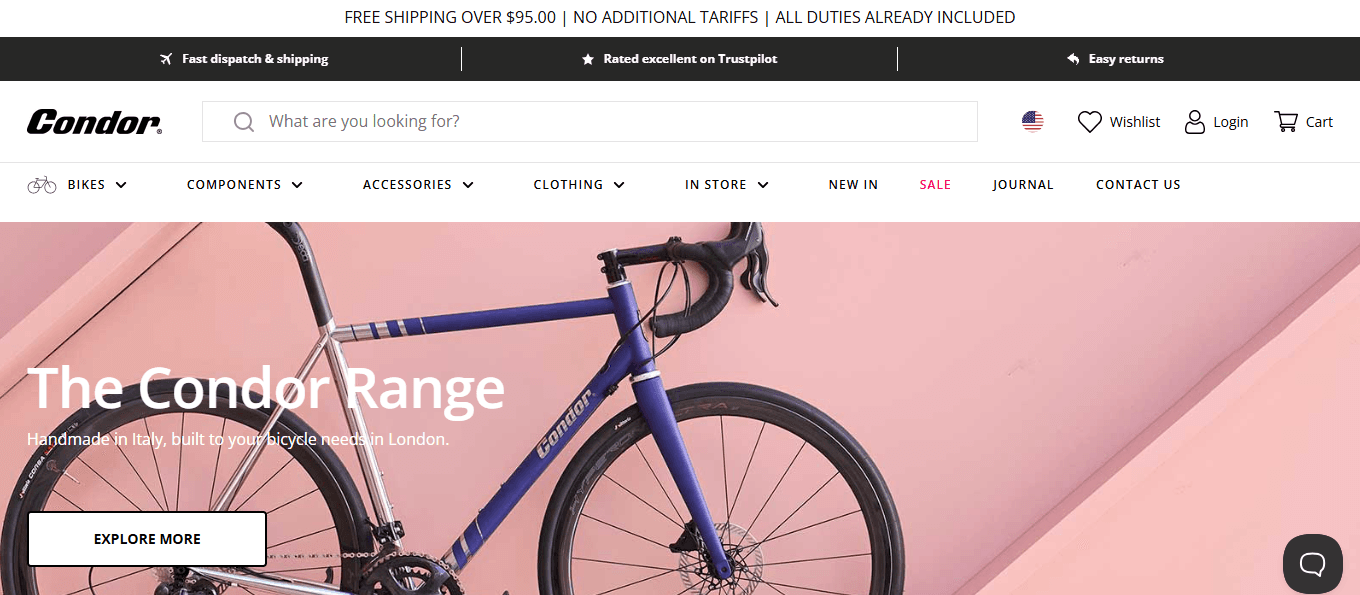The width and height of the screenshot is (1360, 595).
Task: Open the Journal link
Action: [x=1023, y=185]
